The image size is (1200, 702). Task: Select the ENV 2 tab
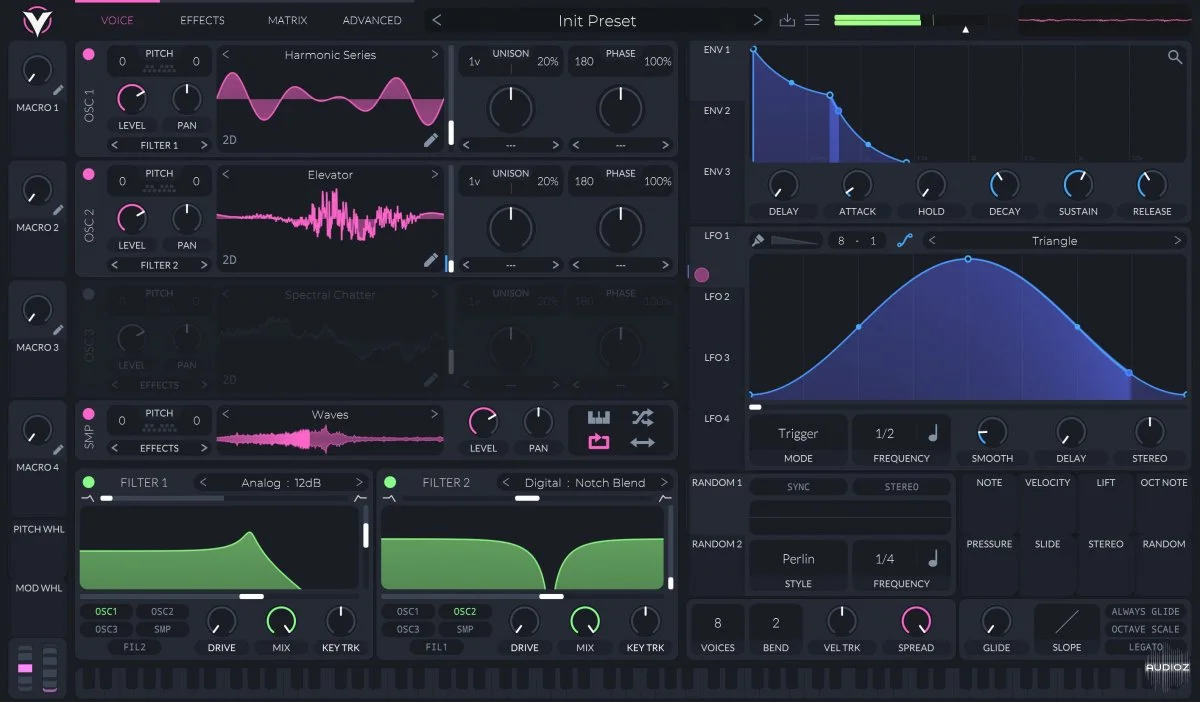click(x=717, y=111)
